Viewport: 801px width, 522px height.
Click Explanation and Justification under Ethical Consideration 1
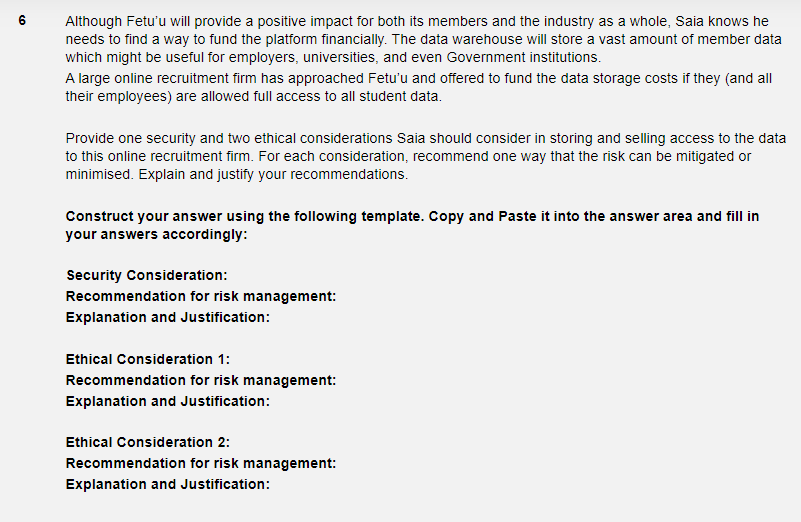167,401
